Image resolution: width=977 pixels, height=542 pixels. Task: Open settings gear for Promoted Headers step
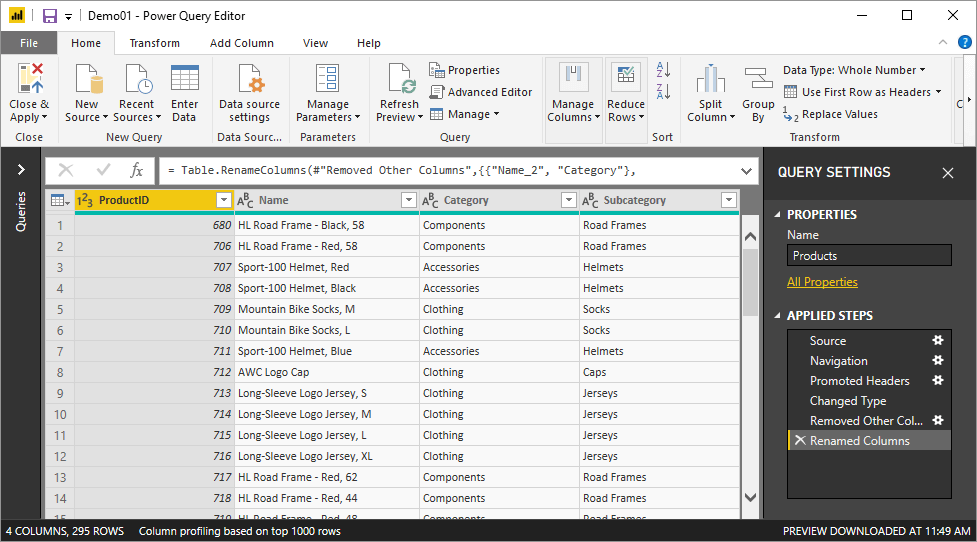pyautogui.click(x=938, y=380)
